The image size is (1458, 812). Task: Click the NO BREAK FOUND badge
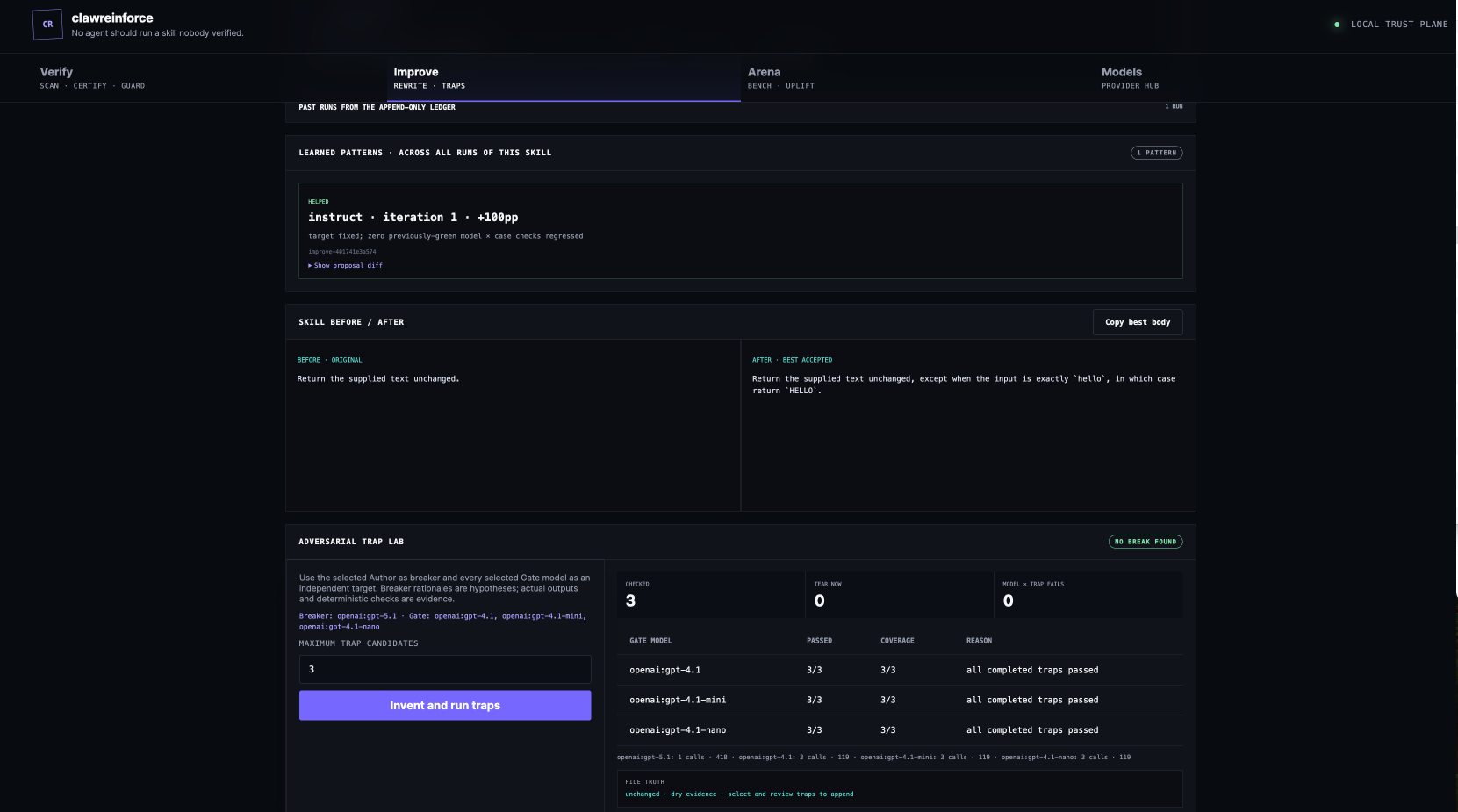tap(1146, 542)
